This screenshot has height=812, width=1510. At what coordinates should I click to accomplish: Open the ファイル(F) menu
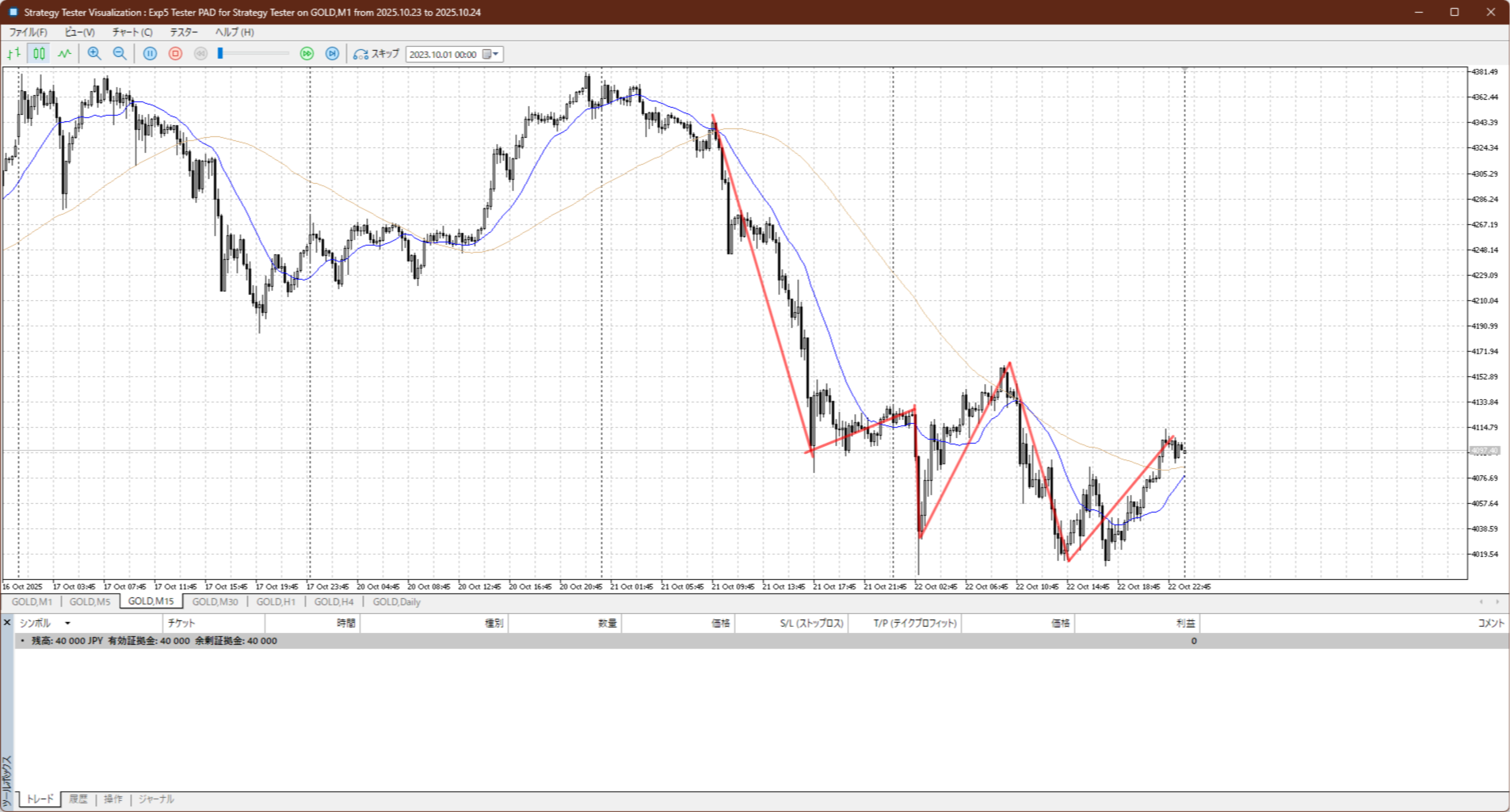pos(28,32)
